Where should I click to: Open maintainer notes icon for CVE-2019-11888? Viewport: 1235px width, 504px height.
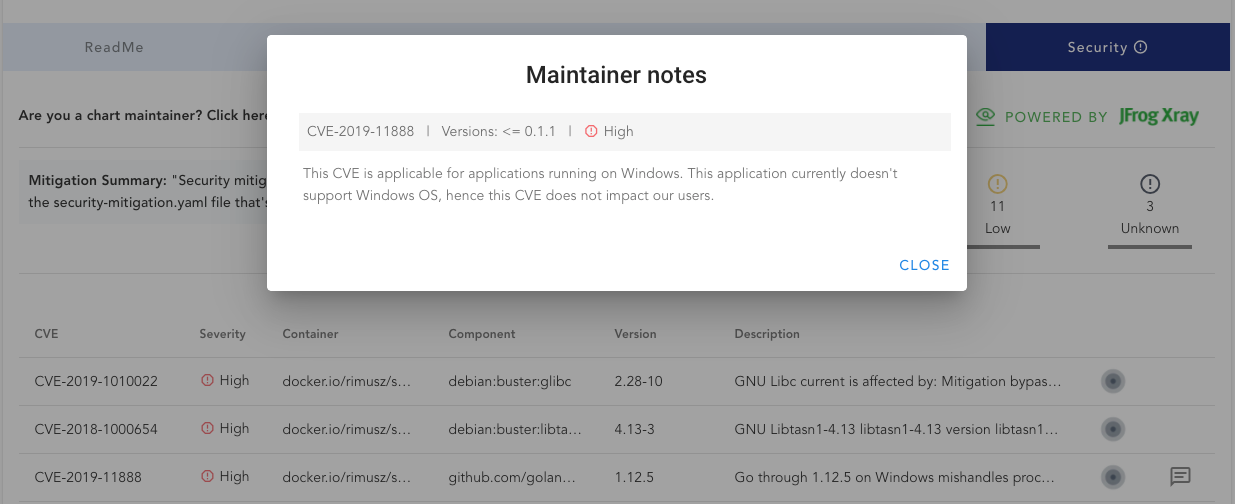(1179, 477)
